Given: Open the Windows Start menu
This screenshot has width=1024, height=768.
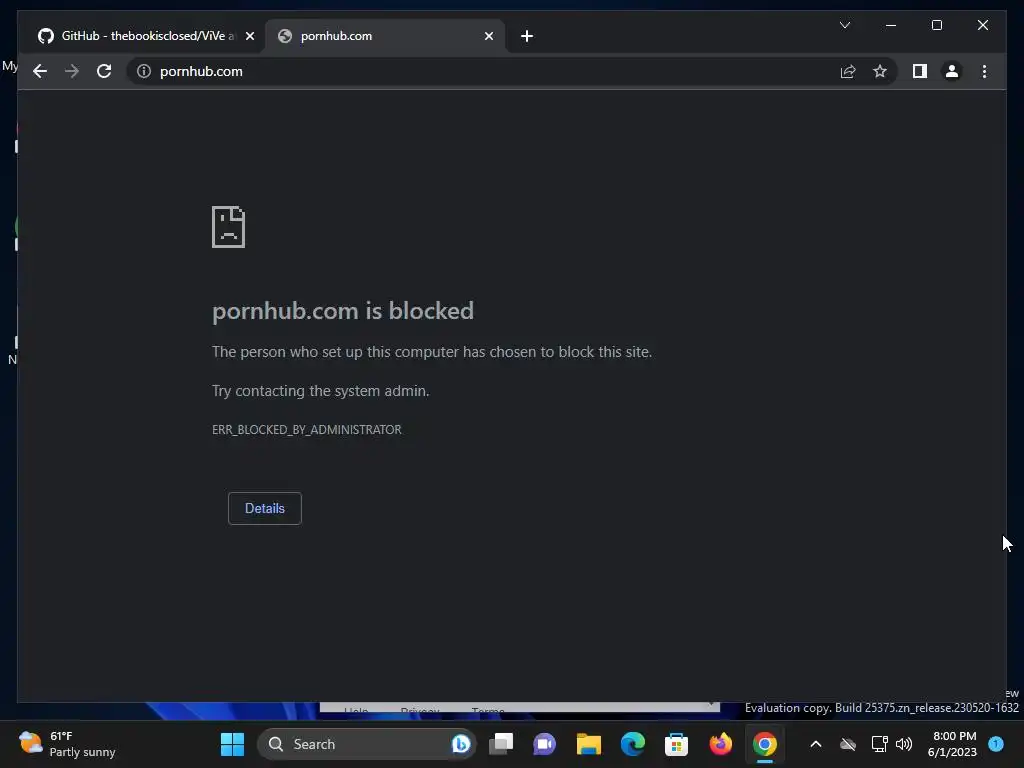Looking at the screenshot, I should coord(232,744).
